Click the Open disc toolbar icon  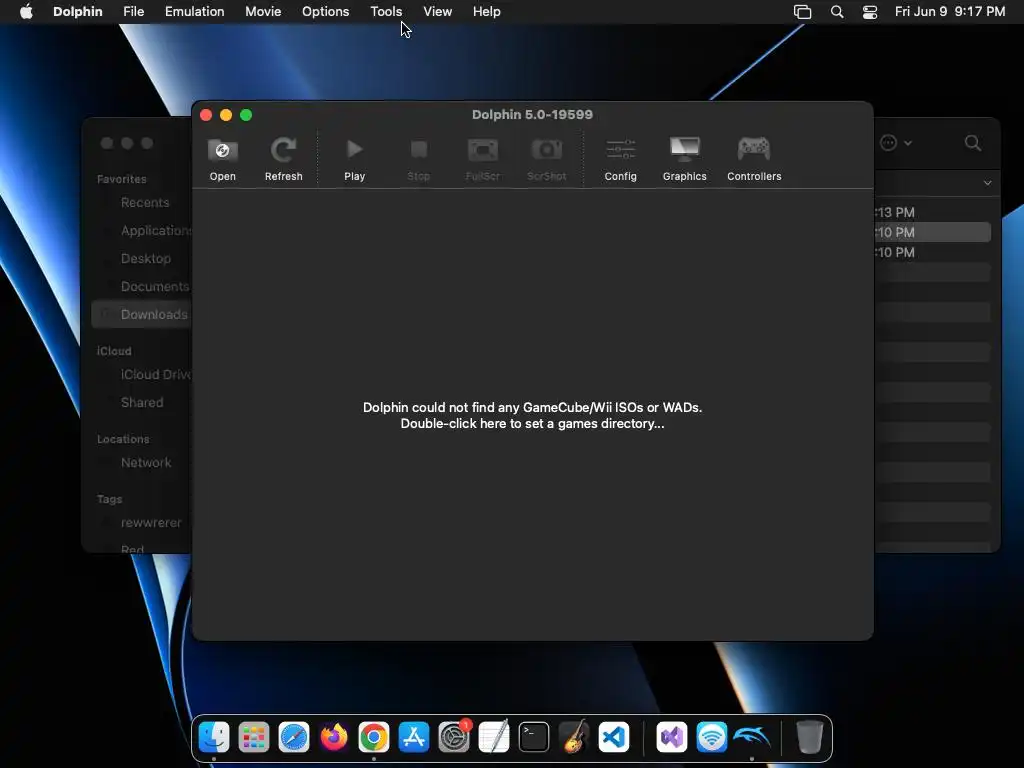pos(222,151)
